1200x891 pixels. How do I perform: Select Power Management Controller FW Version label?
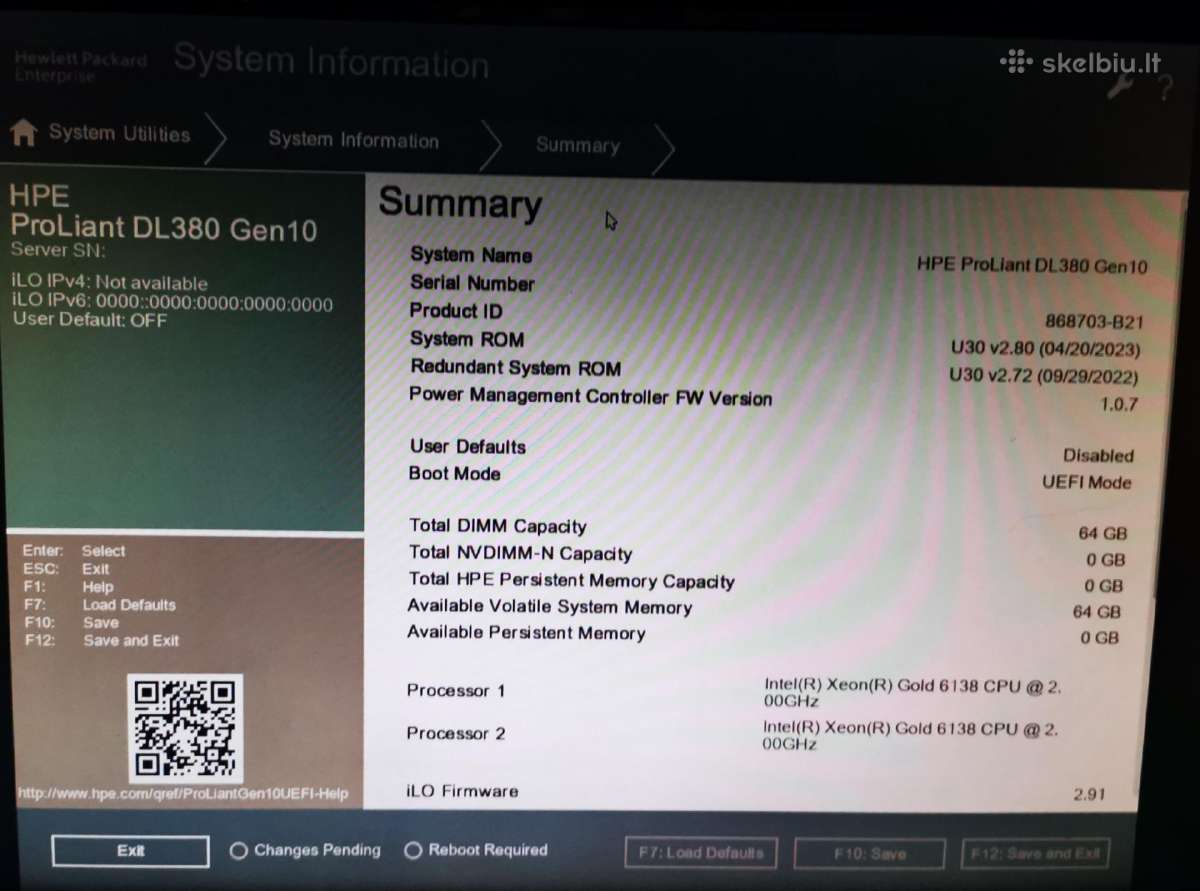591,396
